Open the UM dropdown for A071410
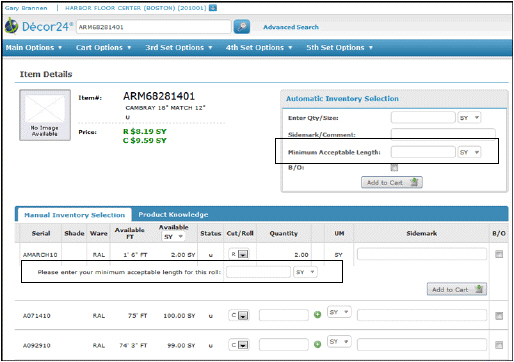 pyautogui.click(x=339, y=312)
